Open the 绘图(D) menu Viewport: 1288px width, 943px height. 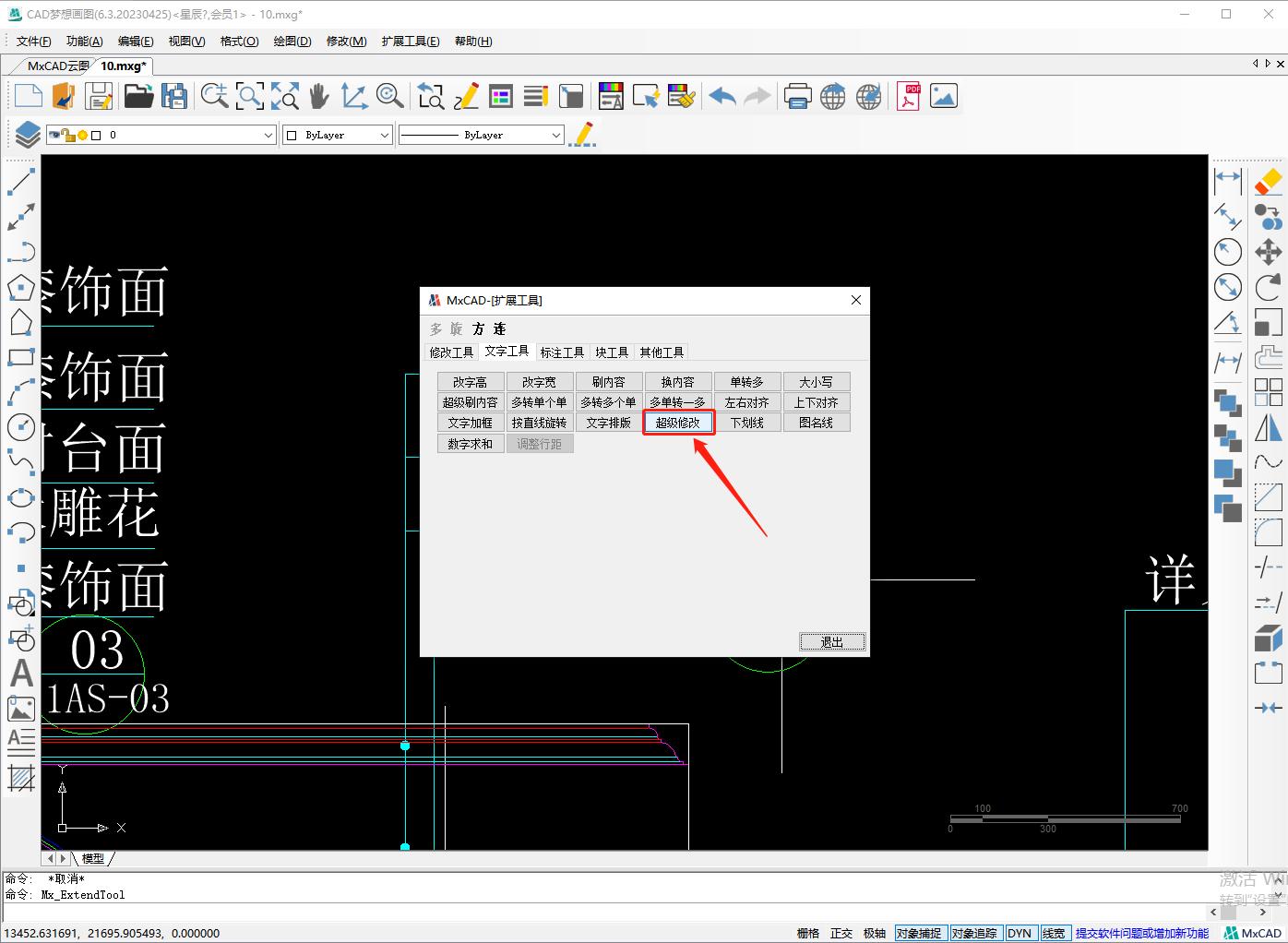point(292,41)
